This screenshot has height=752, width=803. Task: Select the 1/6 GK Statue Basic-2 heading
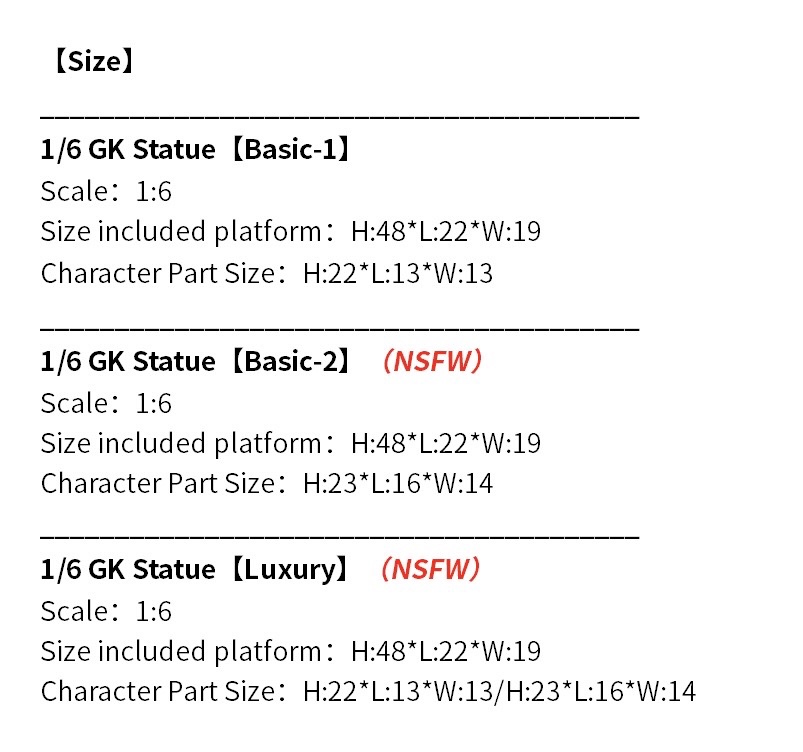coord(197,361)
